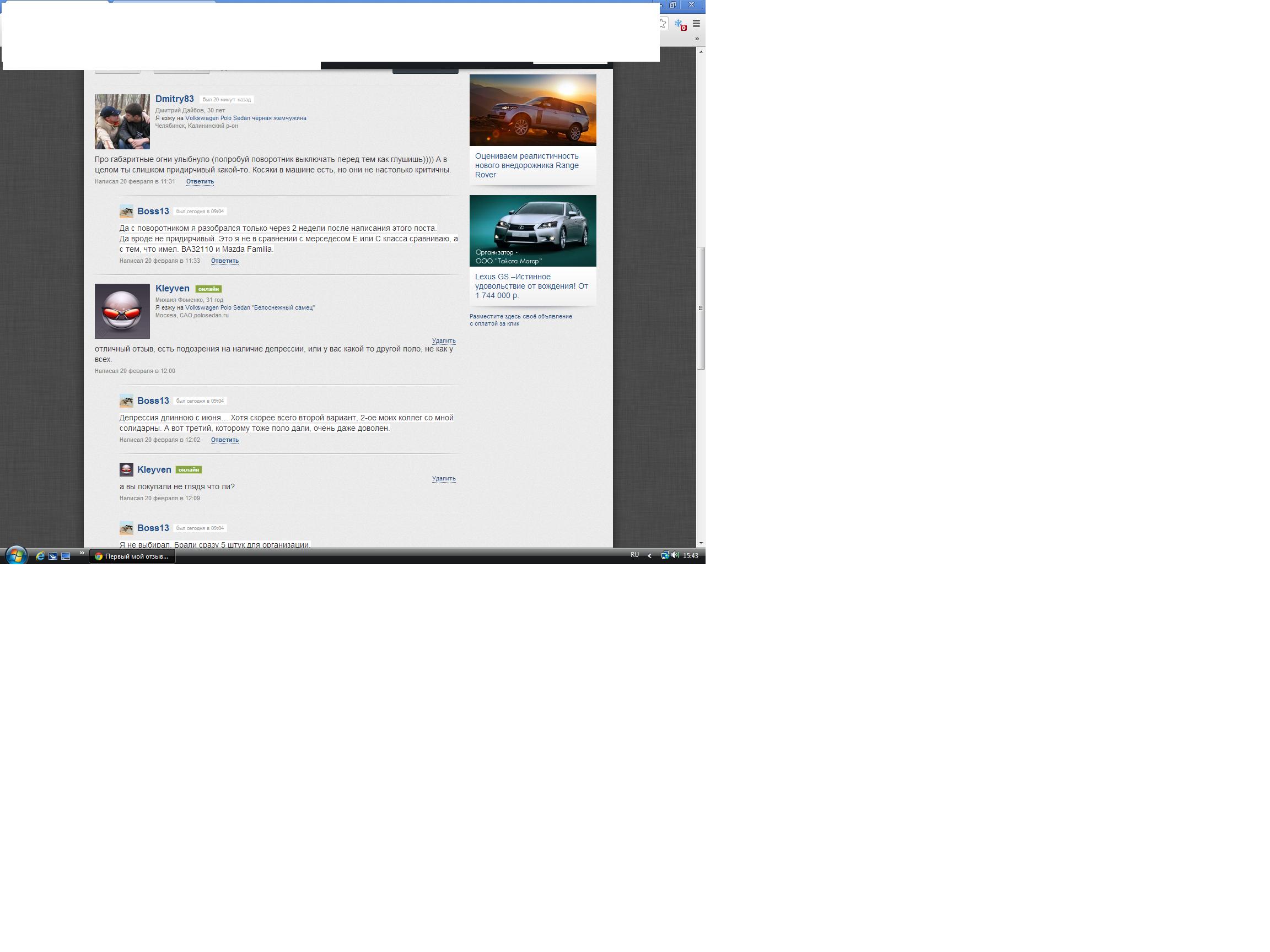The height and width of the screenshot is (952, 1270).
Task: Open the Windows Start orb
Action: point(16,555)
